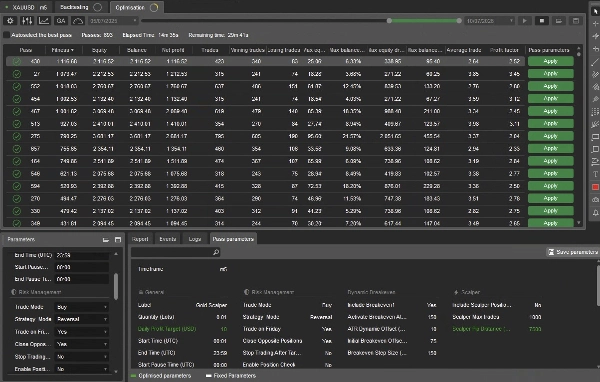
Task: Open the end date dropdown
Action: (511, 21)
